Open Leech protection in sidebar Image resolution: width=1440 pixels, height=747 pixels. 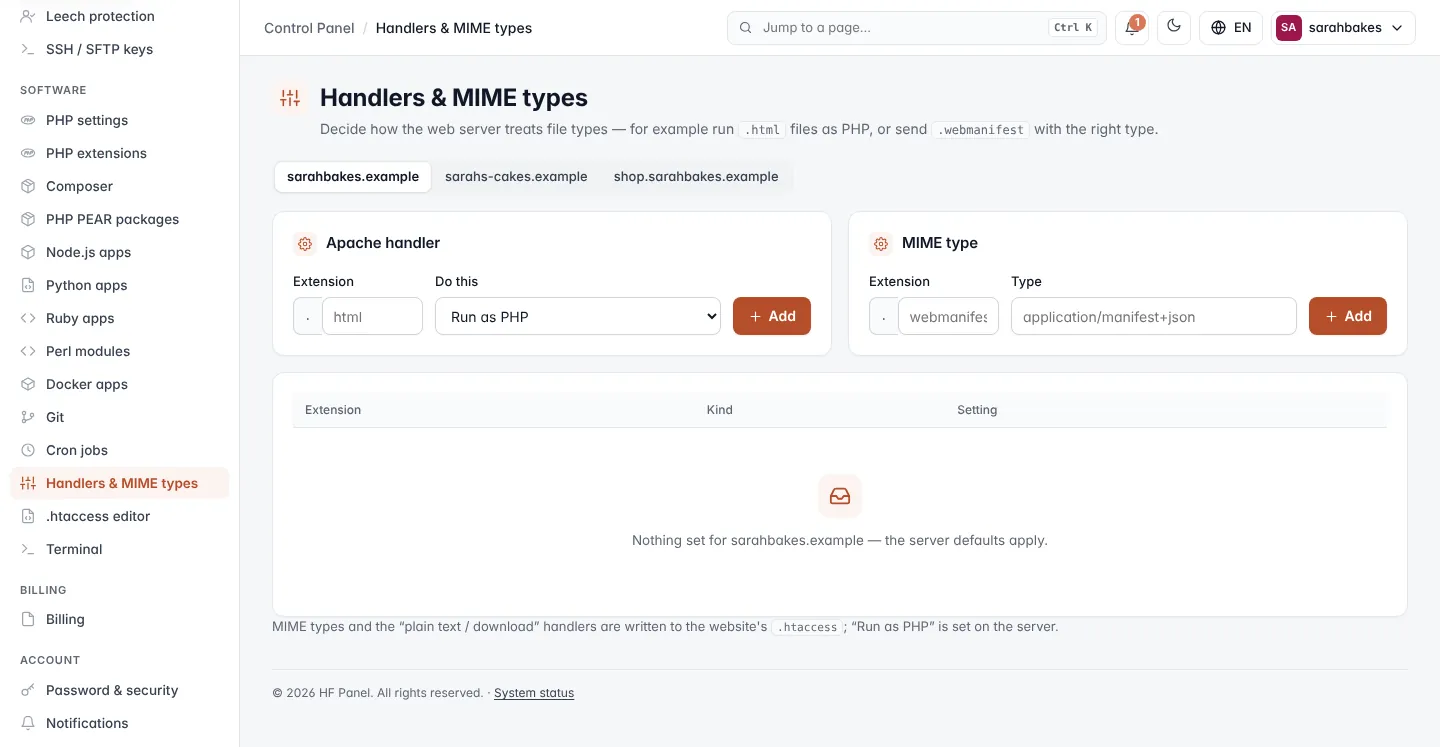[119, 16]
